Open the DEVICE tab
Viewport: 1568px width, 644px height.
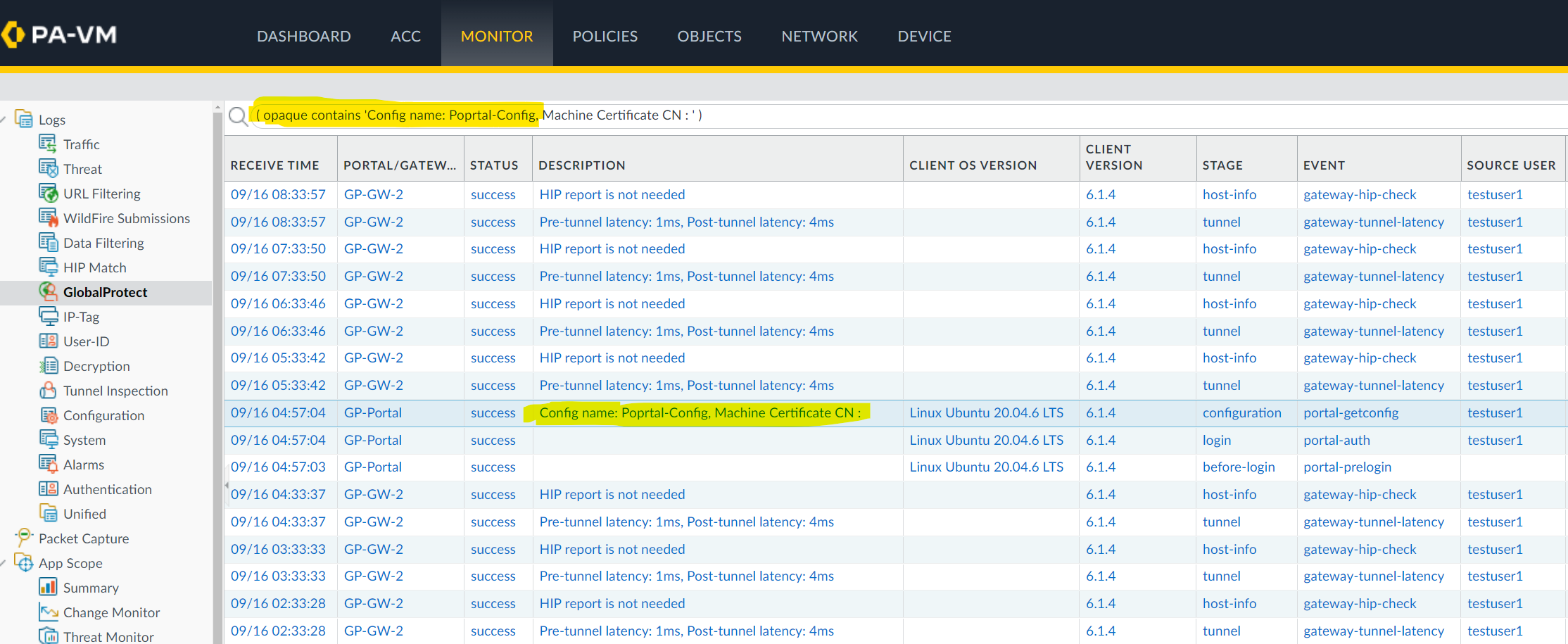[x=924, y=36]
